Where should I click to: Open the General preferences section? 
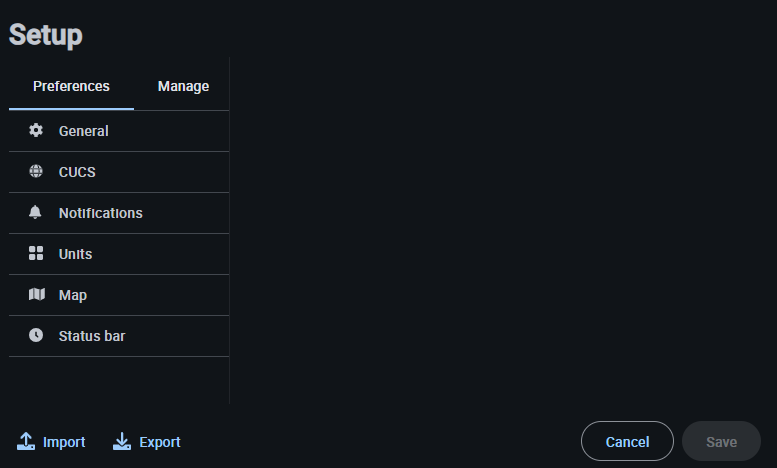pyautogui.click(x=84, y=131)
